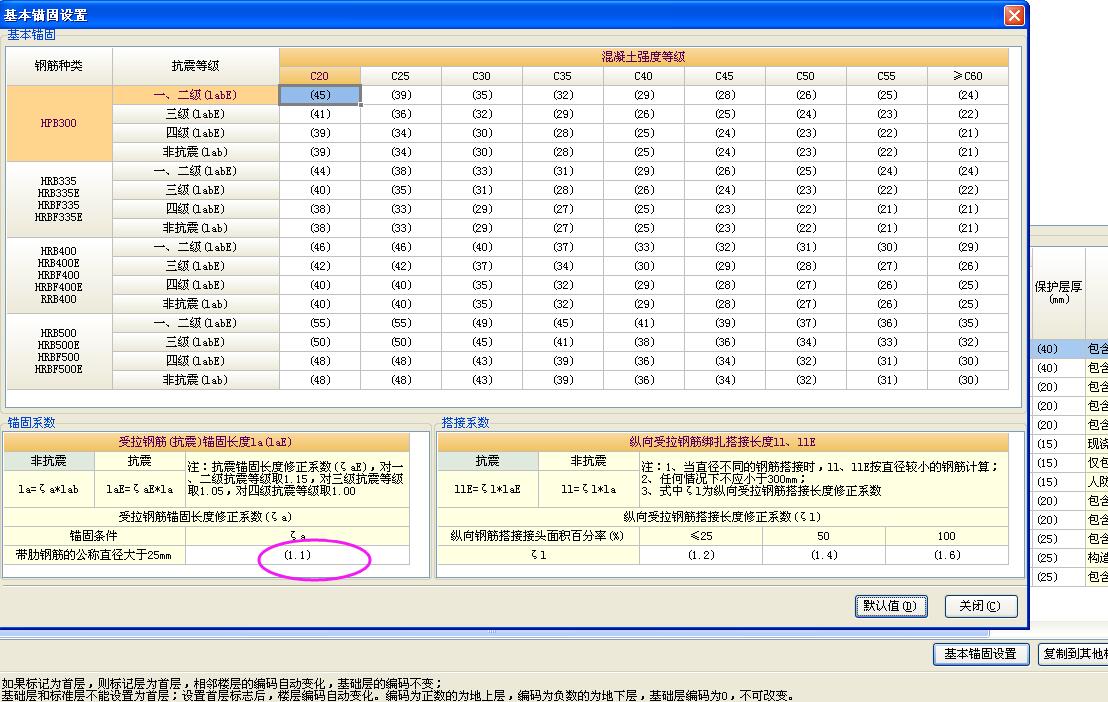
Task: Edit lap coefficient (1.2) for ≤25
Action: point(701,555)
